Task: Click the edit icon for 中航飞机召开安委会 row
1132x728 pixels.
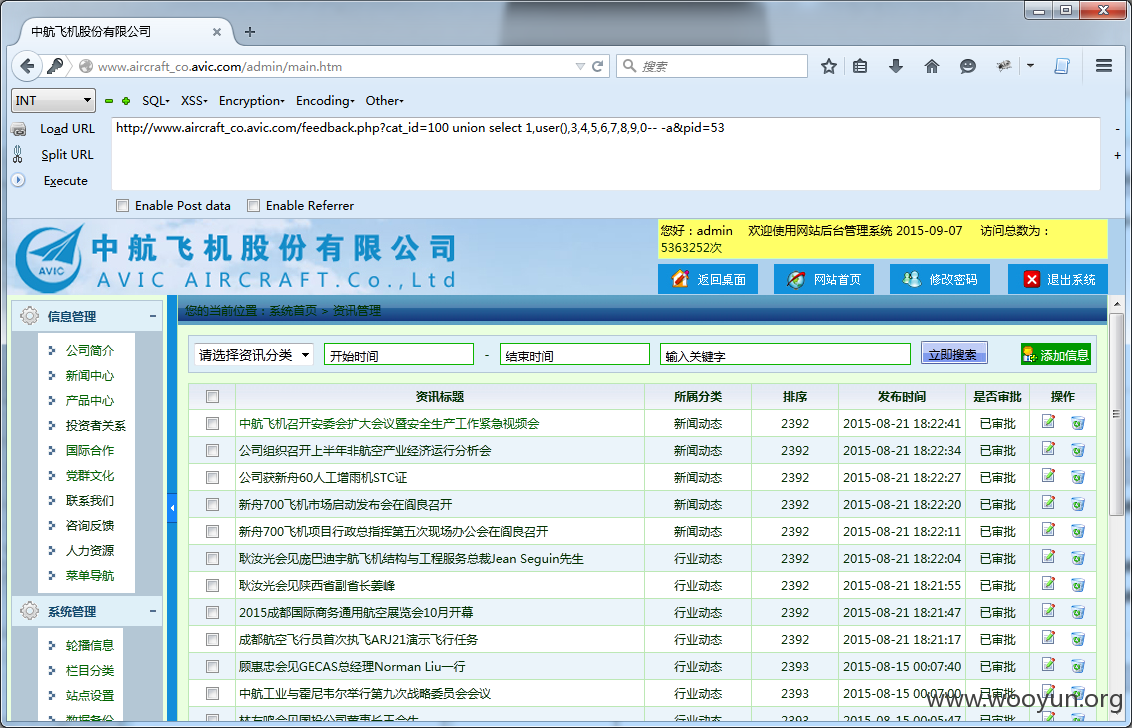Action: (1048, 422)
